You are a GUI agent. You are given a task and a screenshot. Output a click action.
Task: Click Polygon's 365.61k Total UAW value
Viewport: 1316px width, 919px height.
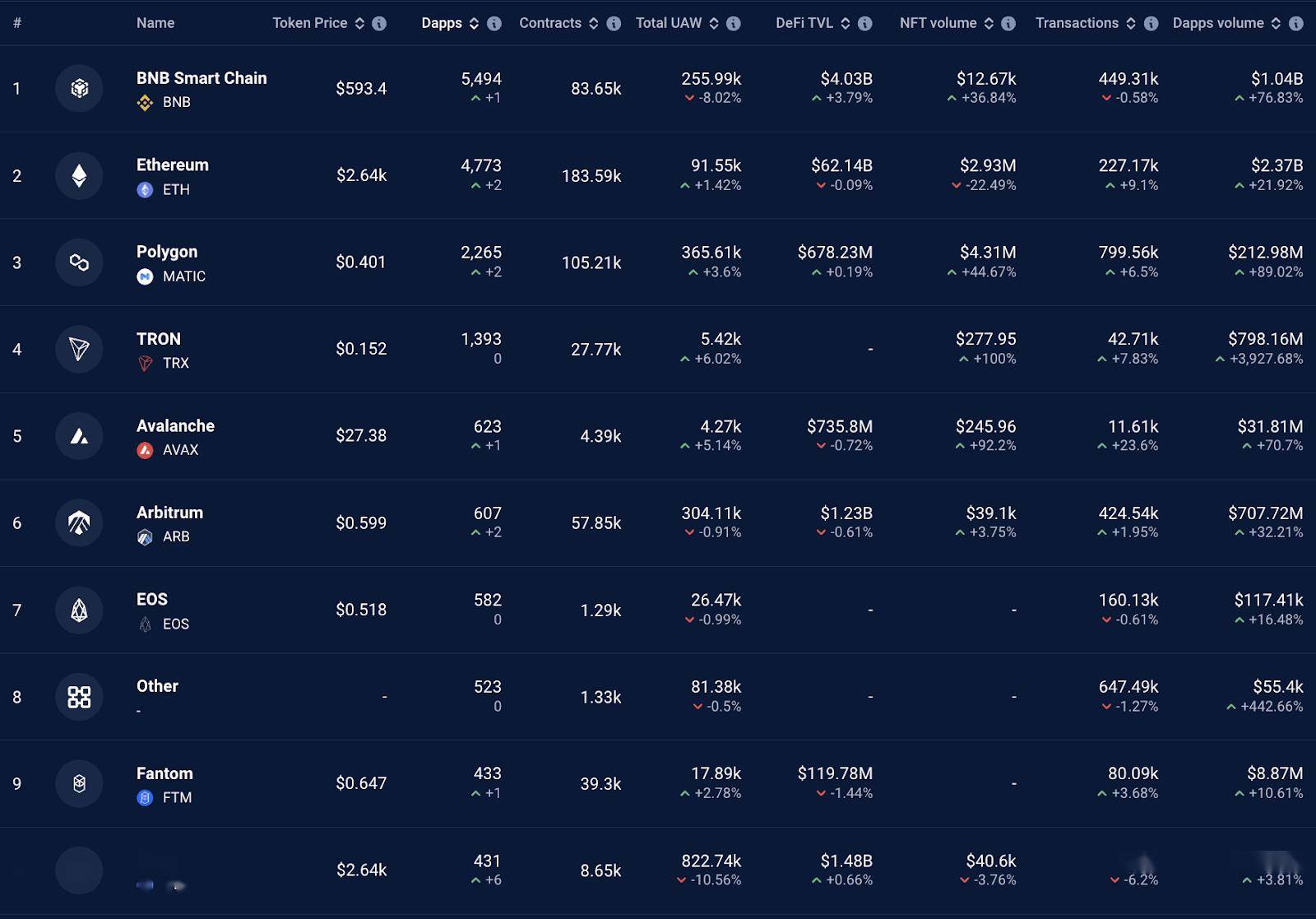(711, 253)
